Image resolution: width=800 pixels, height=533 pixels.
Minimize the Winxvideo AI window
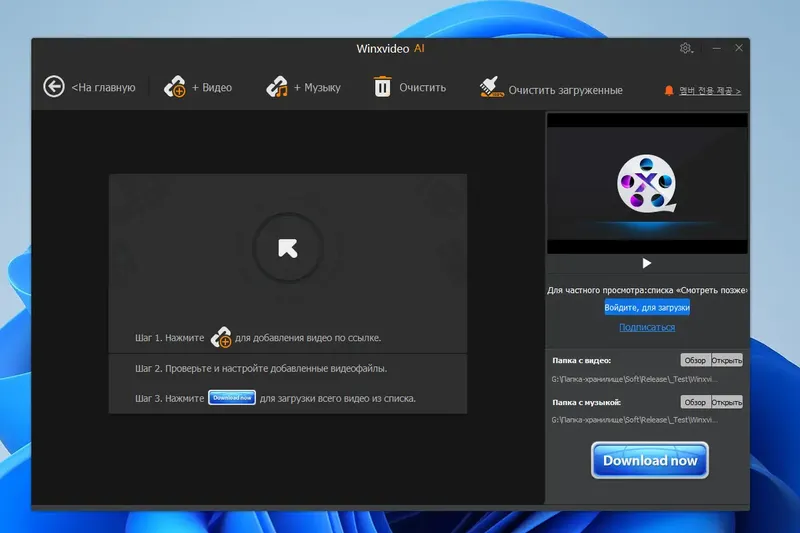pyautogui.click(x=717, y=48)
